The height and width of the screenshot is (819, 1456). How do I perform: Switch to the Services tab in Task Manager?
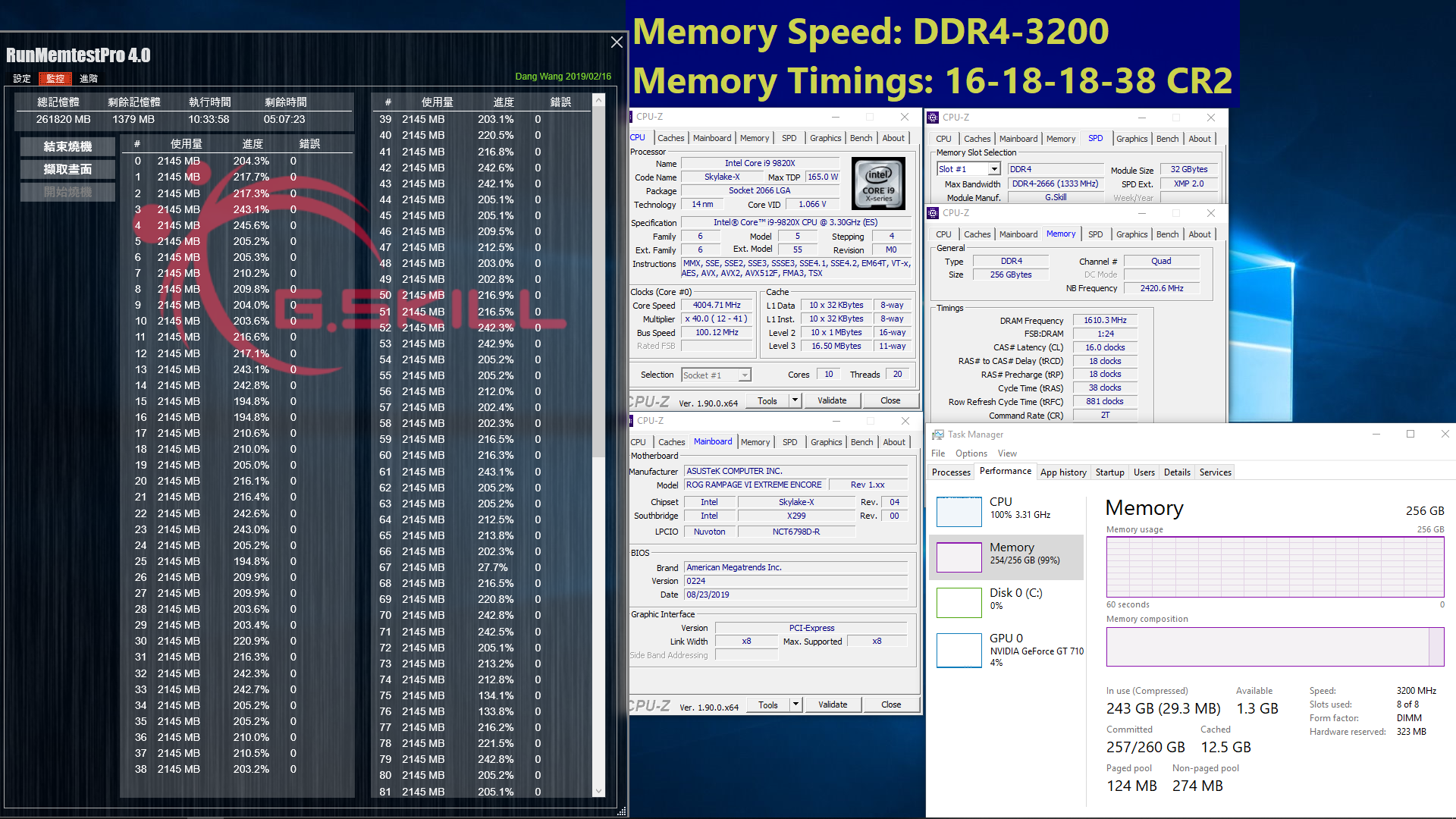pos(1214,472)
